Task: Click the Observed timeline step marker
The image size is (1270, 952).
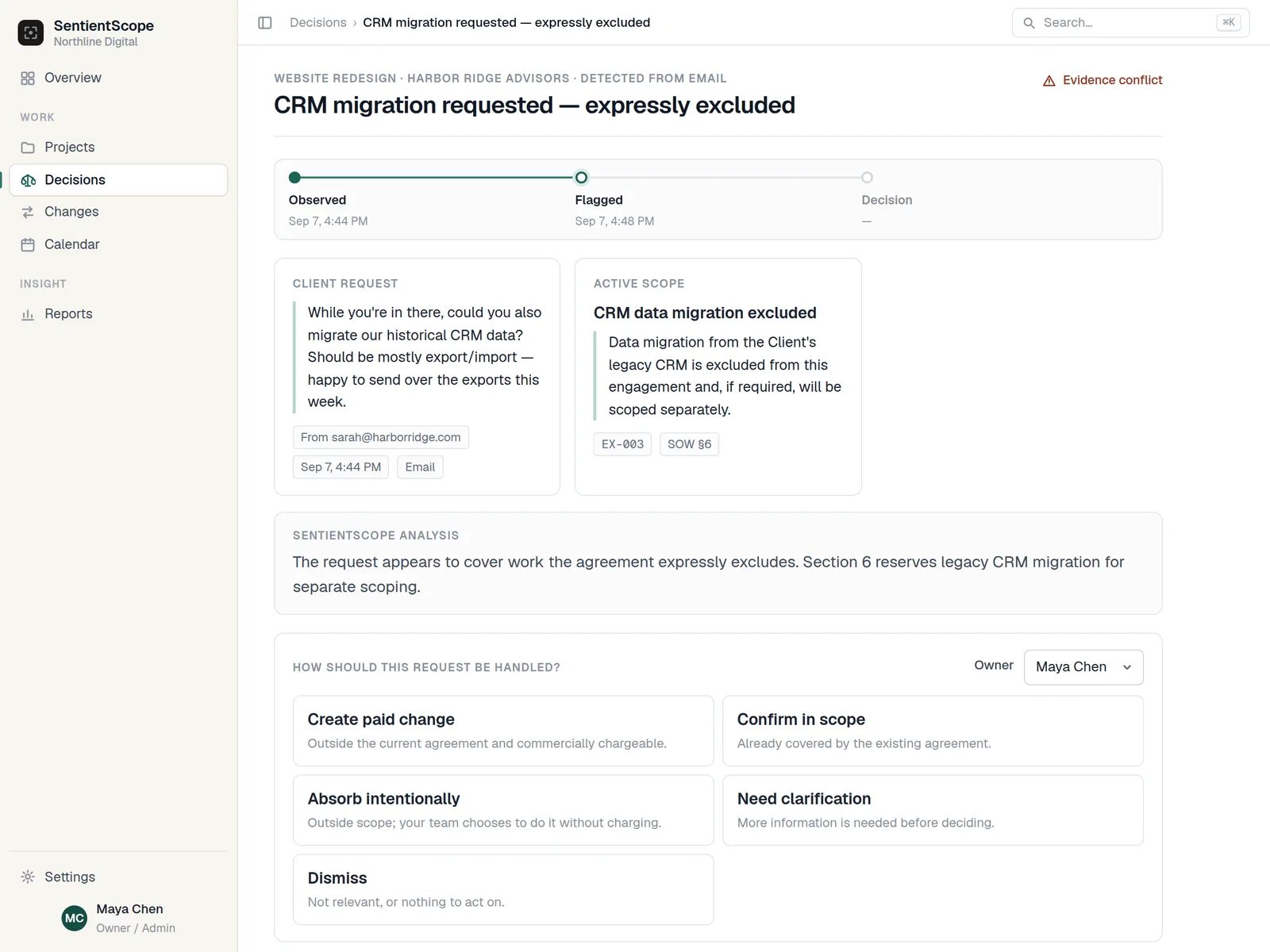Action: click(x=294, y=177)
